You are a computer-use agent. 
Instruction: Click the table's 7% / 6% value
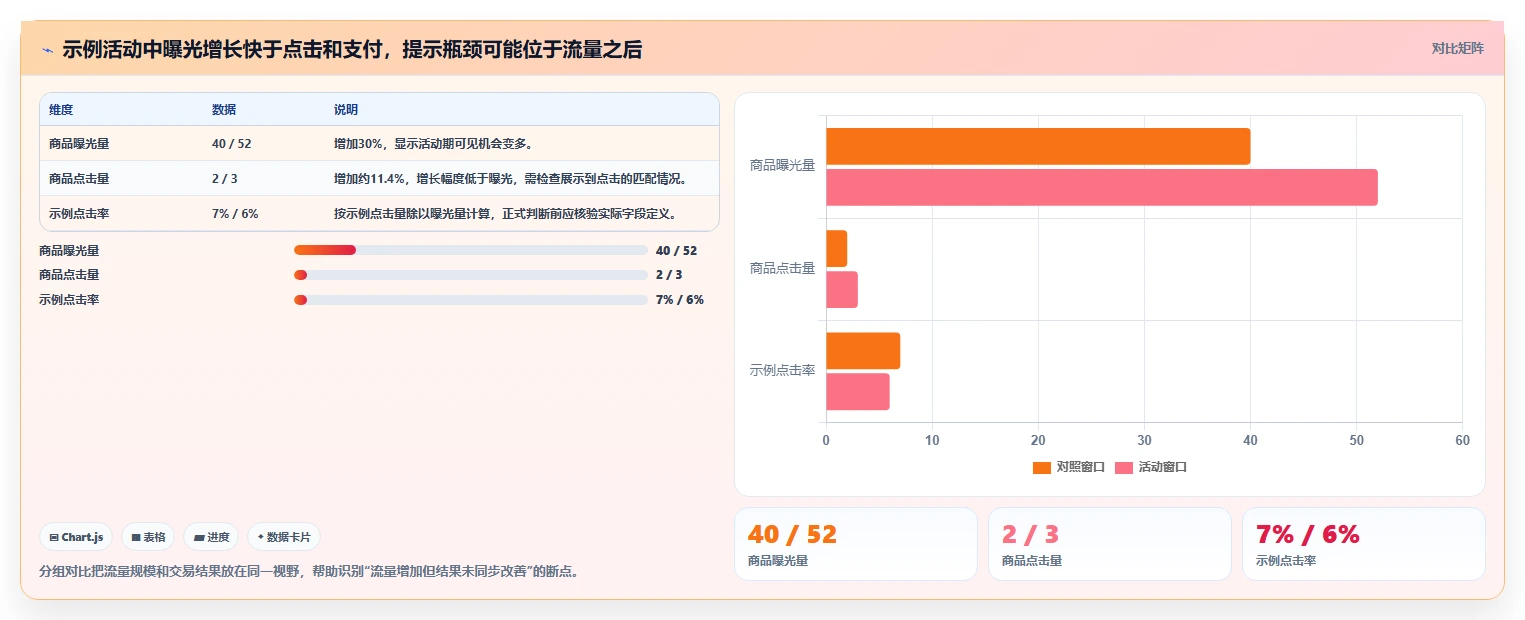point(235,214)
